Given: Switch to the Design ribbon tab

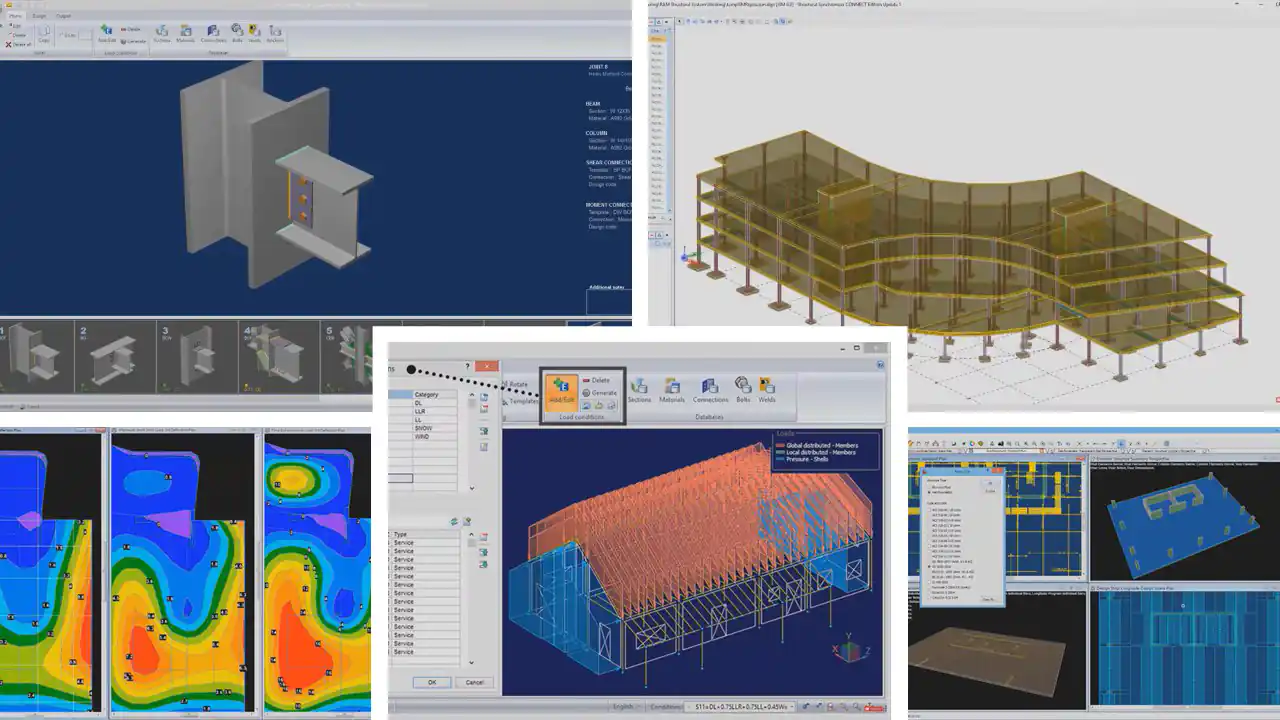Looking at the screenshot, I should [x=39, y=16].
